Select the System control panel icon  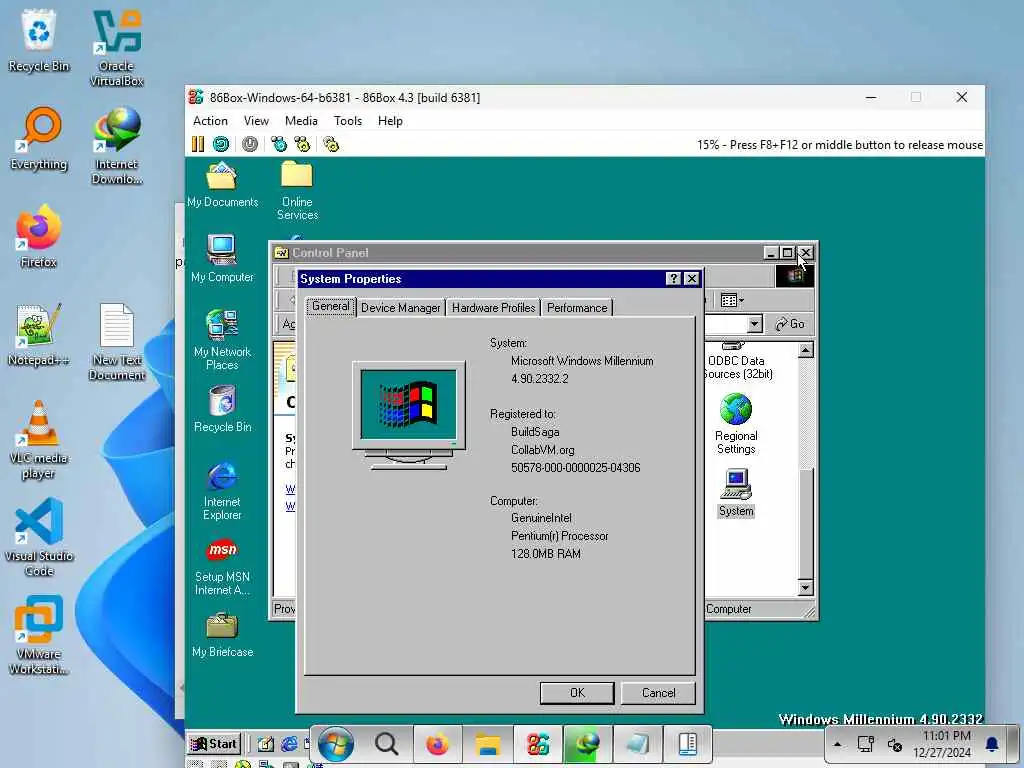point(736,493)
